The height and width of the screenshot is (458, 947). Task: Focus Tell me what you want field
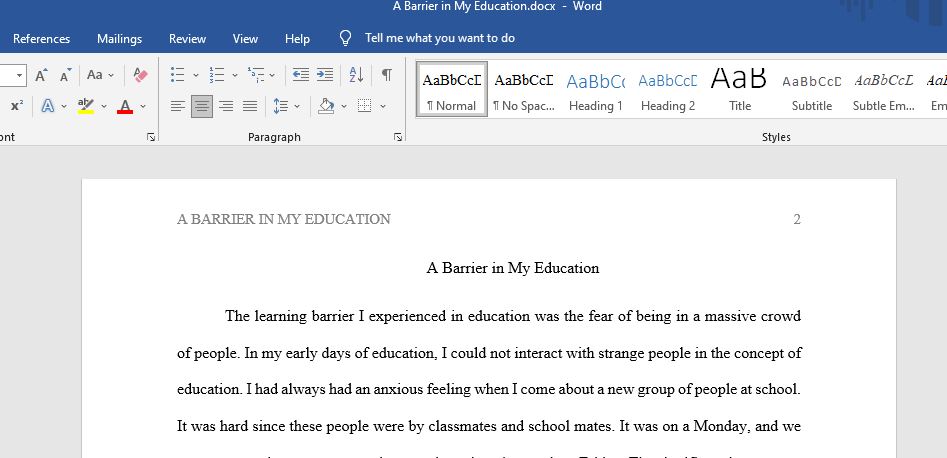[x=440, y=38]
